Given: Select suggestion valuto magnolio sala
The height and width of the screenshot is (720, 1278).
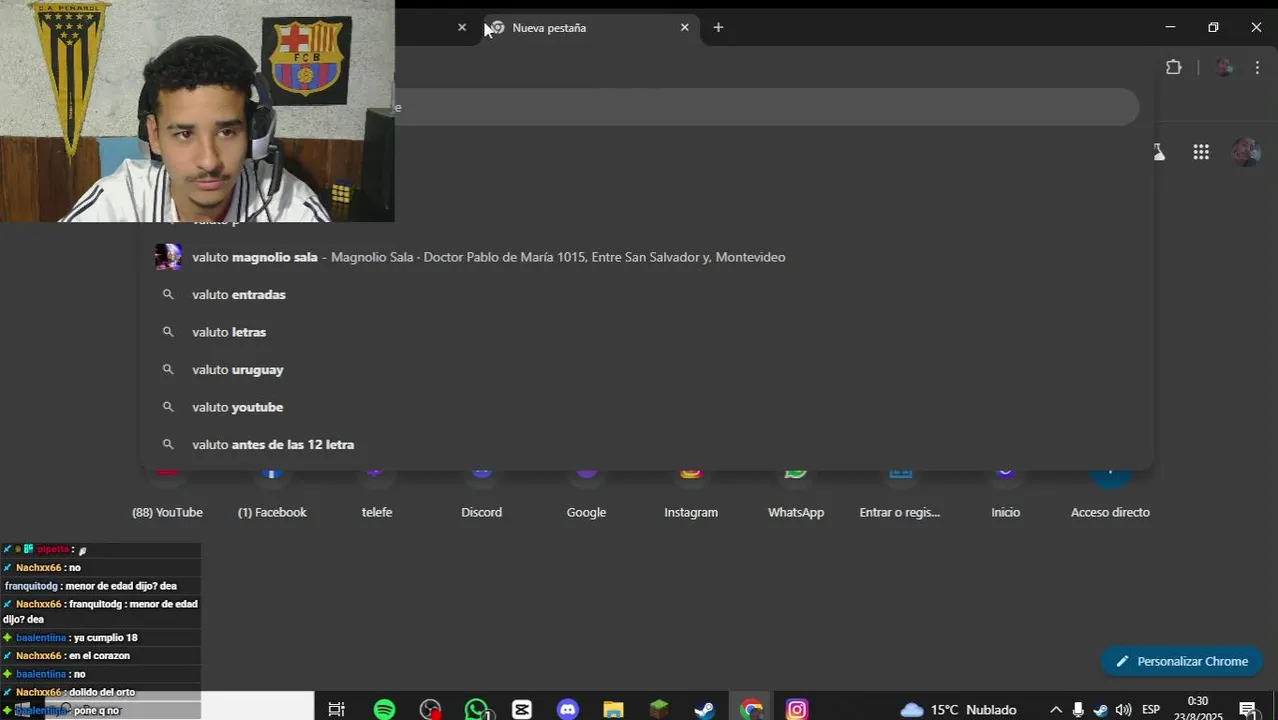Looking at the screenshot, I should pos(646,257).
